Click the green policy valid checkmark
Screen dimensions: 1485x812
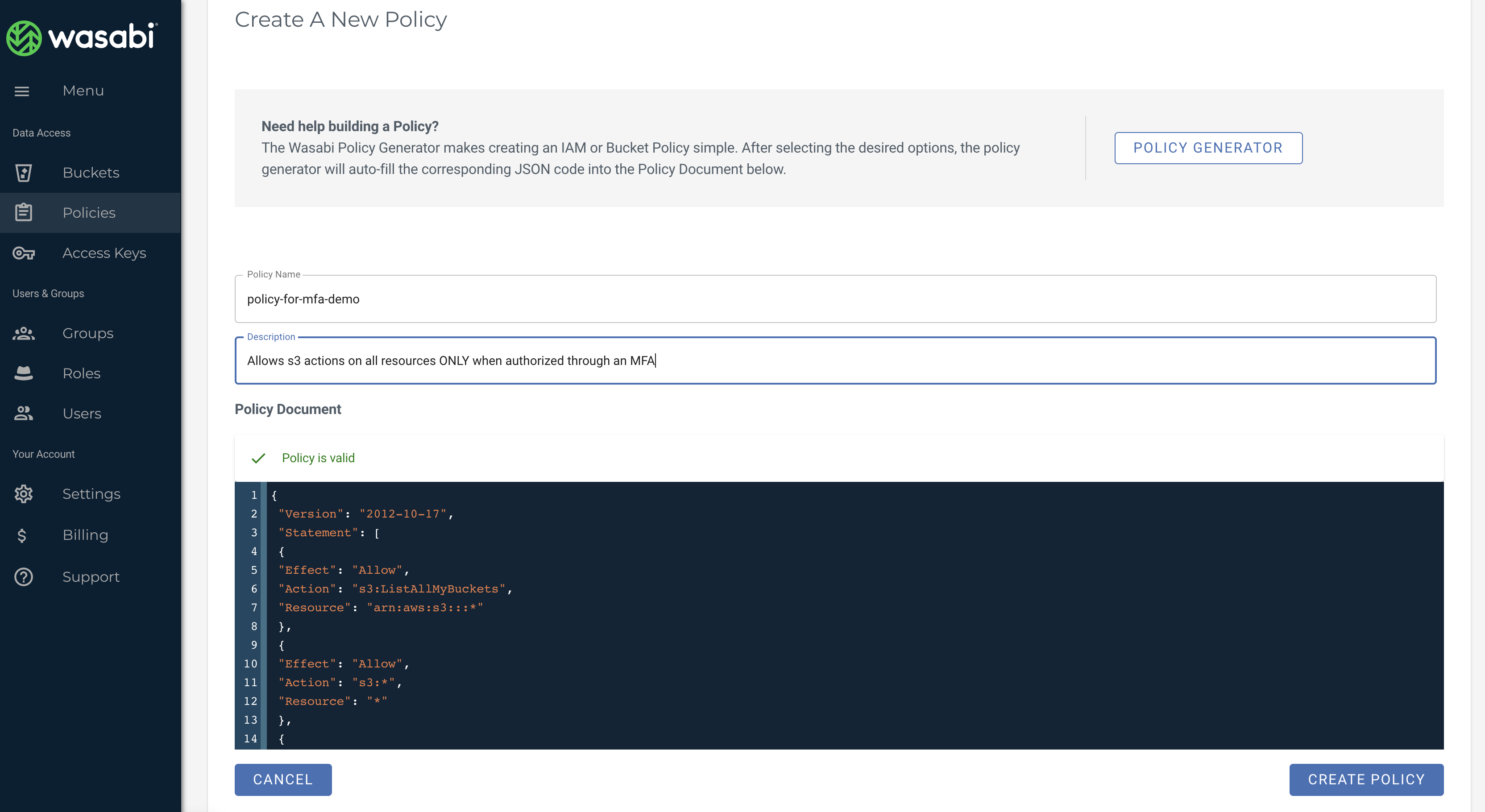click(x=258, y=458)
